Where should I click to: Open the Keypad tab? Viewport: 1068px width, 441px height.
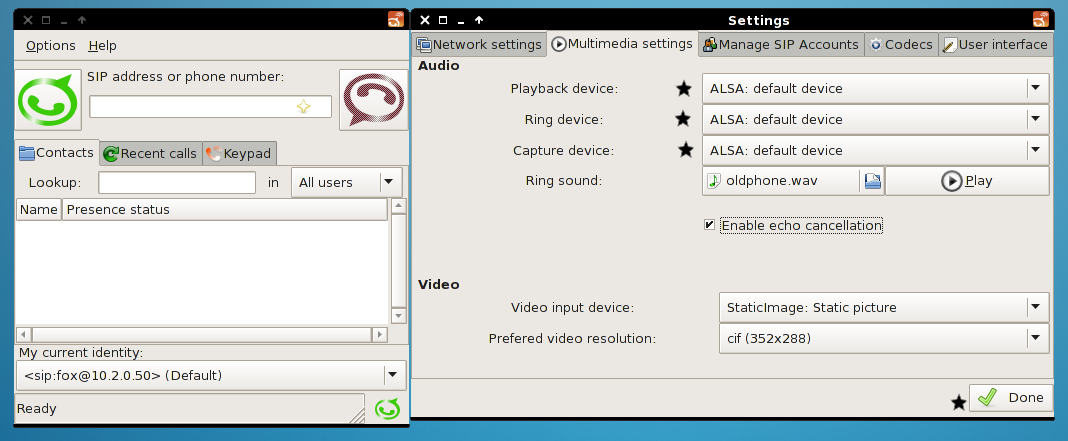[238, 153]
